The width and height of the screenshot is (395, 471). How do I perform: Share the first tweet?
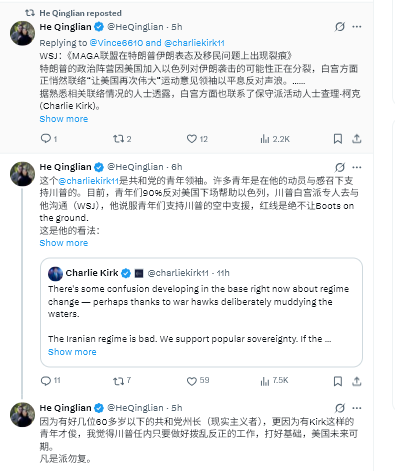click(357, 139)
